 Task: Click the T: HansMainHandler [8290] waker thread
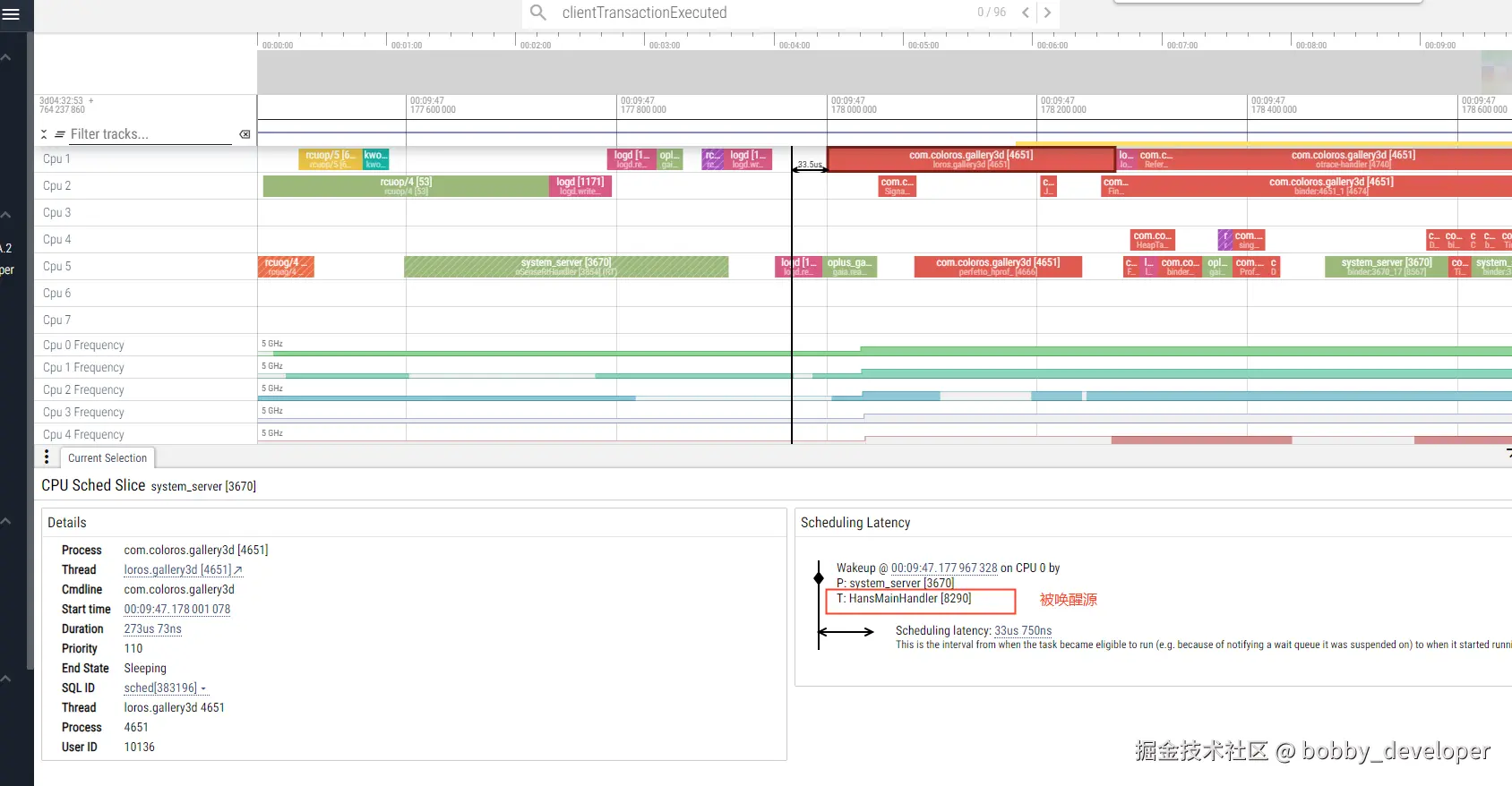[904, 599]
